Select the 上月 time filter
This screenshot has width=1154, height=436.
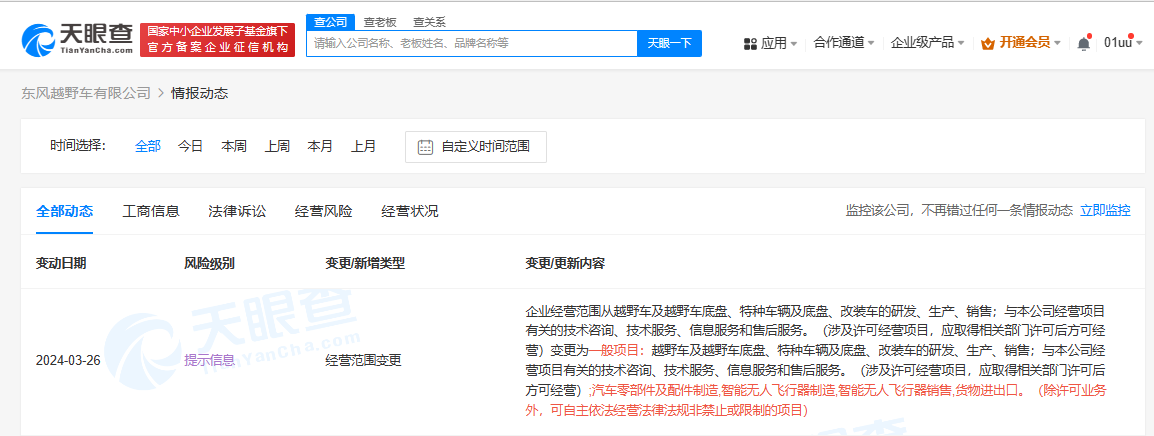tap(363, 146)
